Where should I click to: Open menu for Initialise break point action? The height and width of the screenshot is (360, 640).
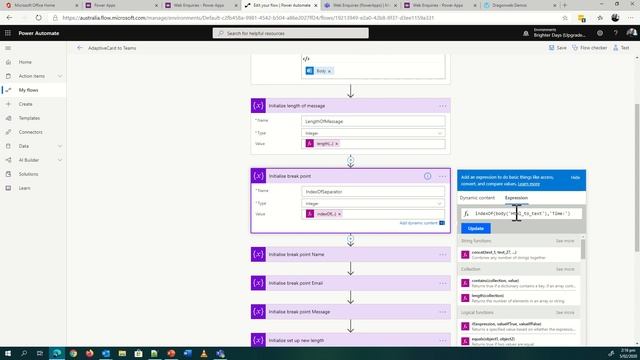tap(442, 176)
